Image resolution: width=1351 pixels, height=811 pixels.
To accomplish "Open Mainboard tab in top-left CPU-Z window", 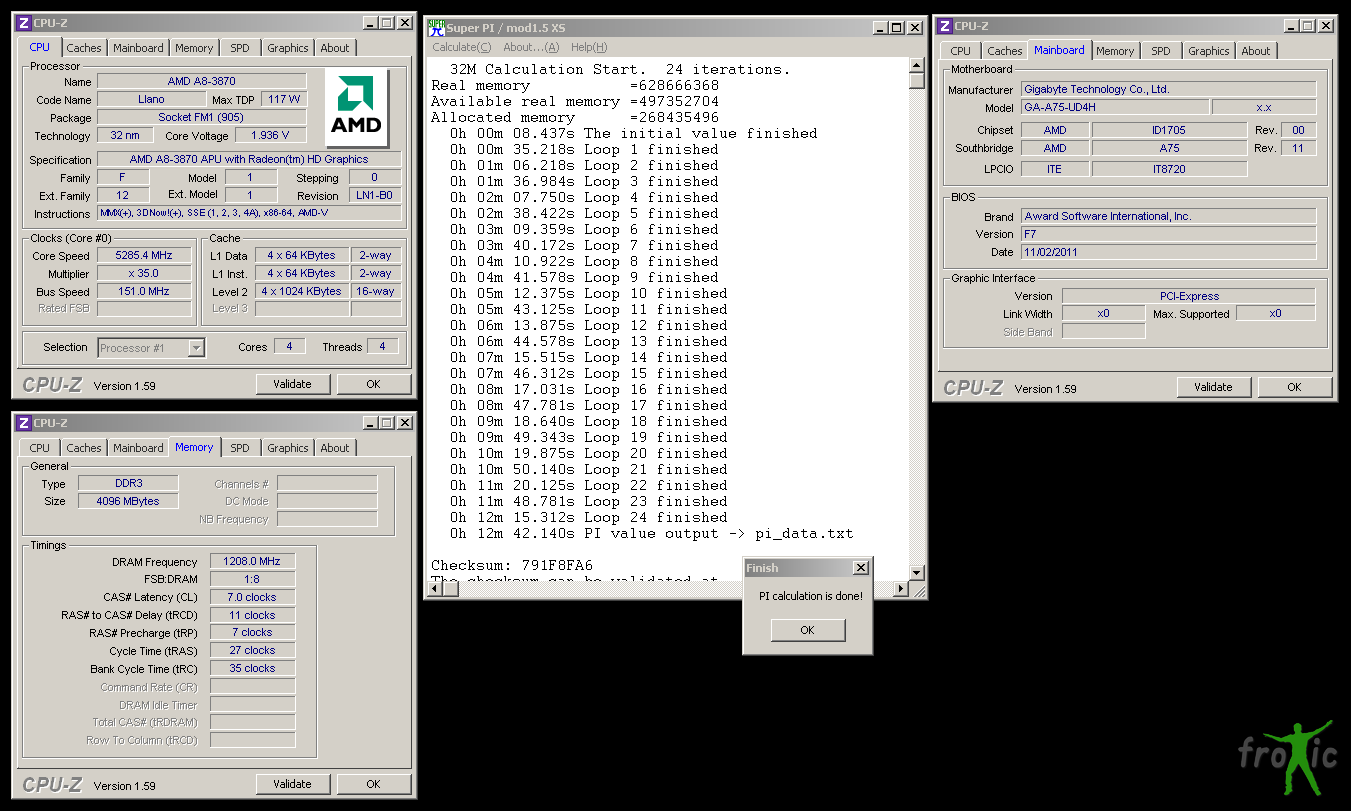I will [x=138, y=48].
